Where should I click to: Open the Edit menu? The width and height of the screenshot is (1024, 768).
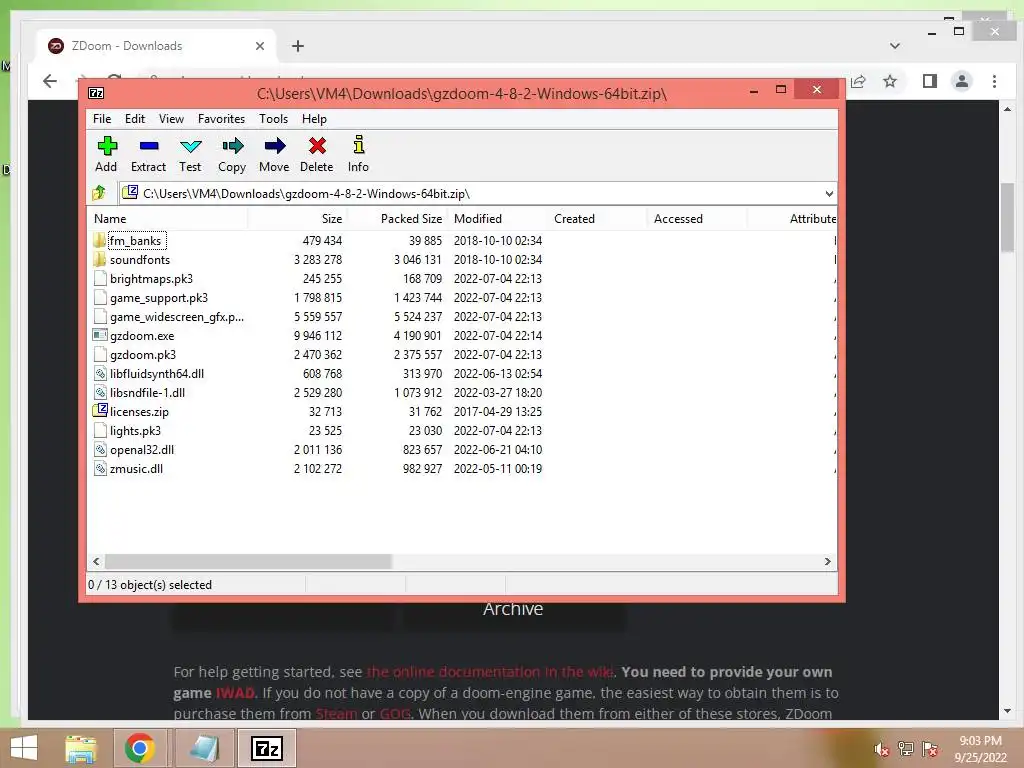[135, 119]
